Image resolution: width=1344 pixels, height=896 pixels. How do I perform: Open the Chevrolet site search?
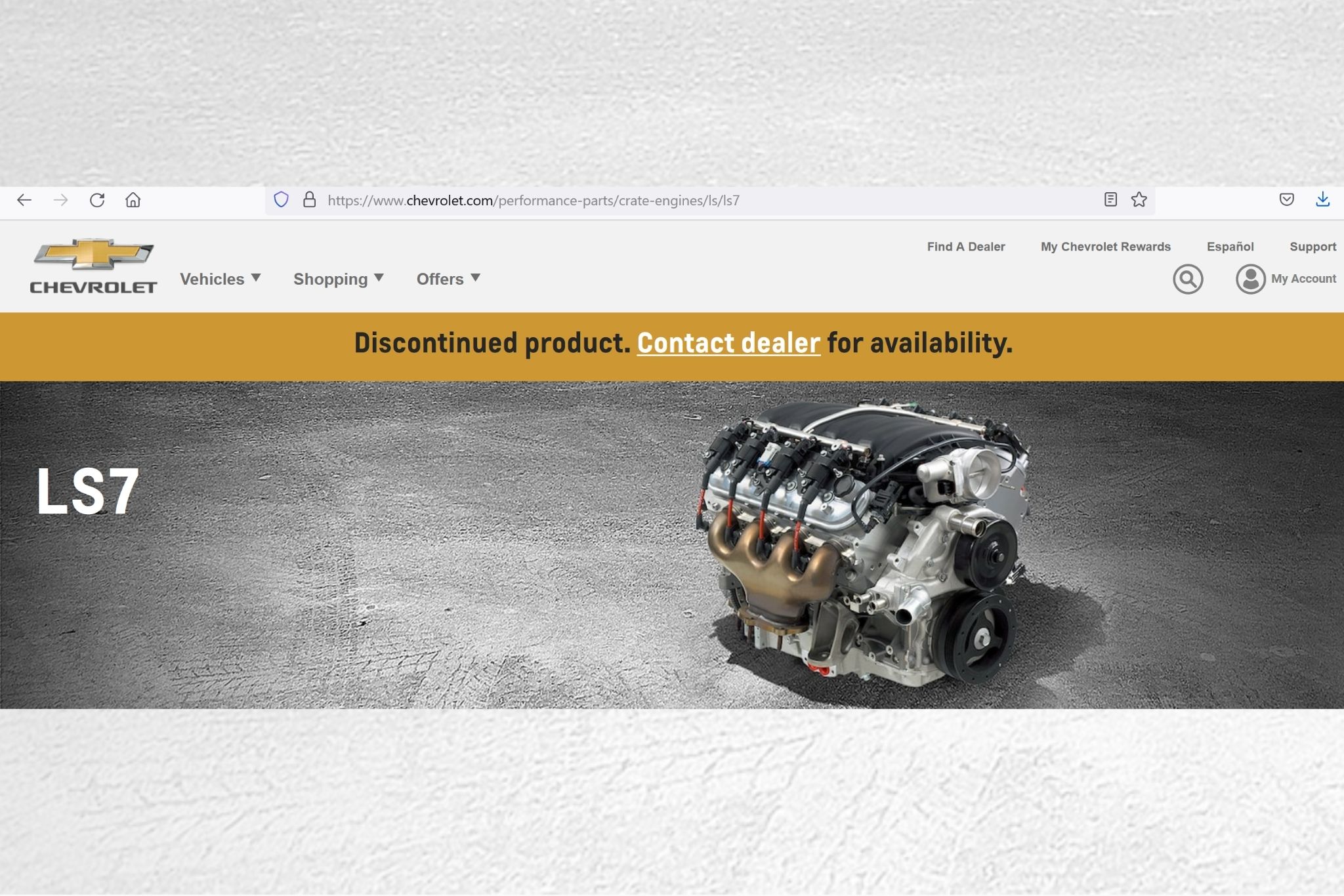click(x=1188, y=279)
